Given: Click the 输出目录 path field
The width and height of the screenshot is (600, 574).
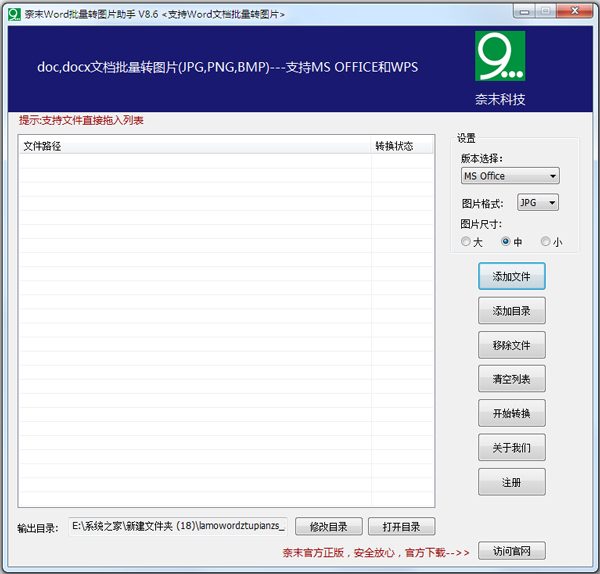Looking at the screenshot, I should click(x=178, y=527).
